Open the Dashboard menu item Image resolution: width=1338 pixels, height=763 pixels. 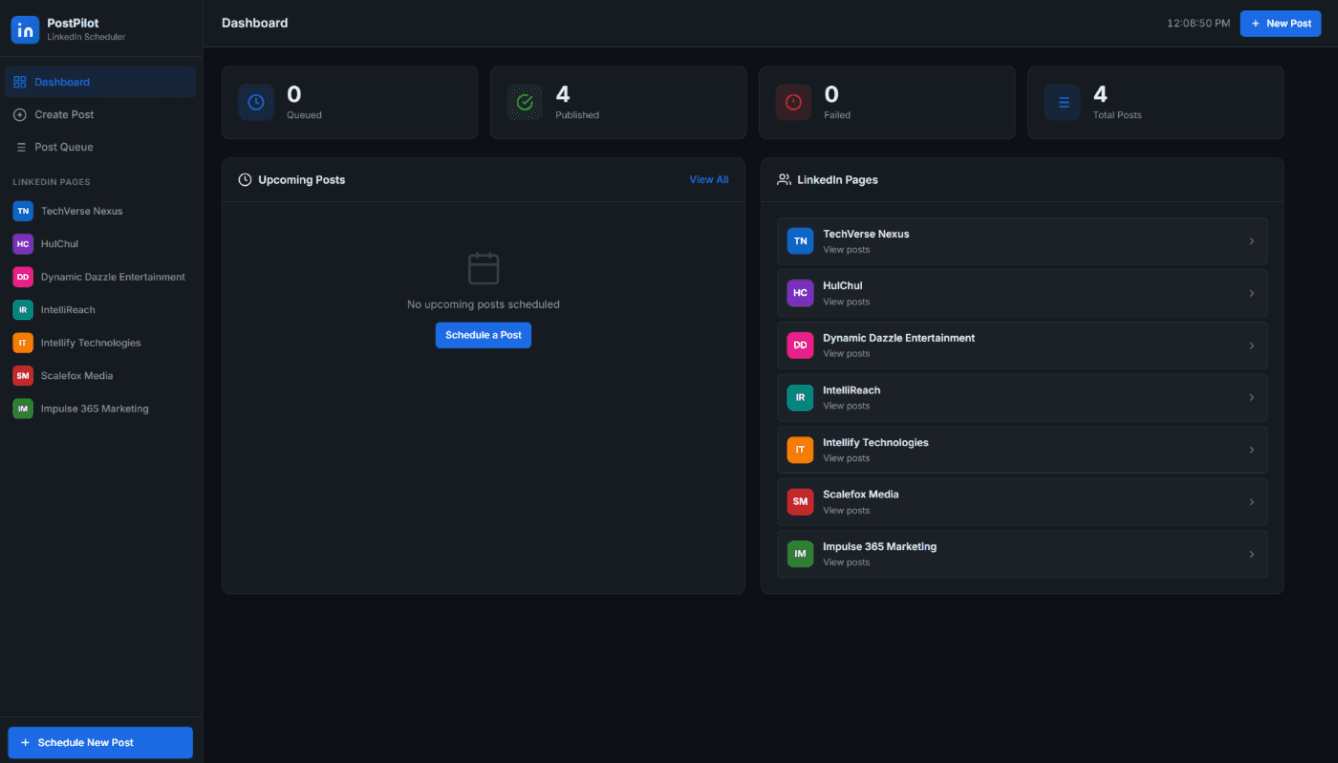pyautogui.click(x=100, y=82)
